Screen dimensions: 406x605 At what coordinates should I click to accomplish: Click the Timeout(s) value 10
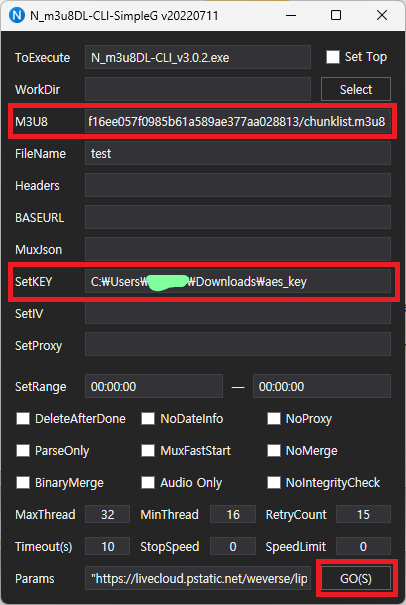point(107,546)
